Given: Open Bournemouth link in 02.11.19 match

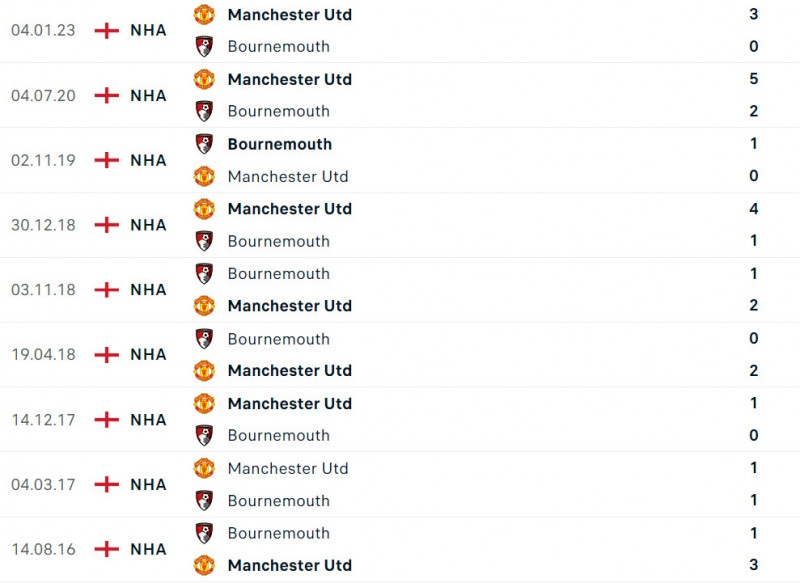Looking at the screenshot, I should [279, 144].
